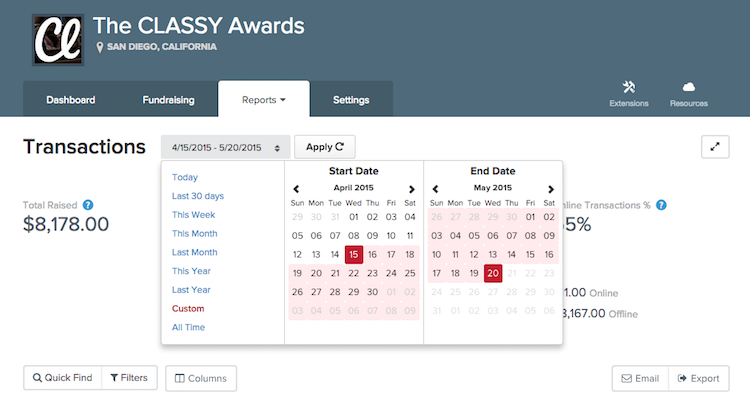Image resolution: width=750 pixels, height=399 pixels.
Task: Click the Export button
Action: [699, 378]
